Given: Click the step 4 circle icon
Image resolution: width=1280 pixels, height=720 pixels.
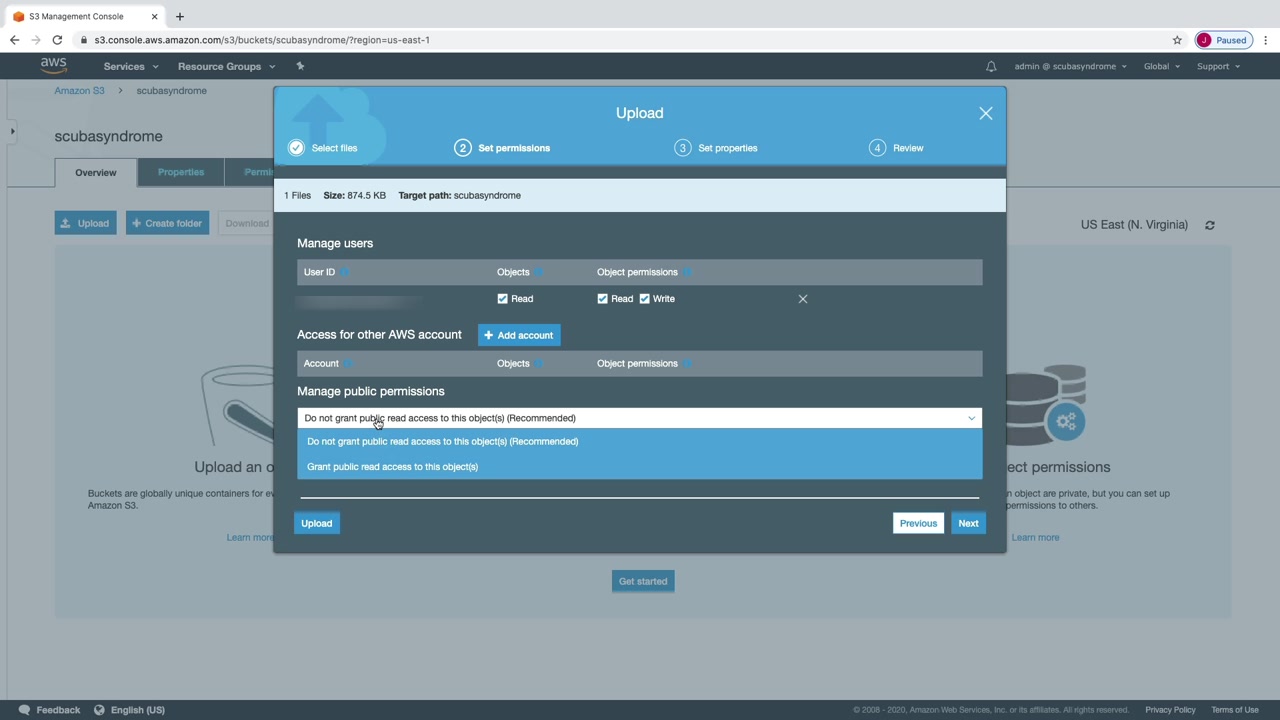Looking at the screenshot, I should pos(877,148).
